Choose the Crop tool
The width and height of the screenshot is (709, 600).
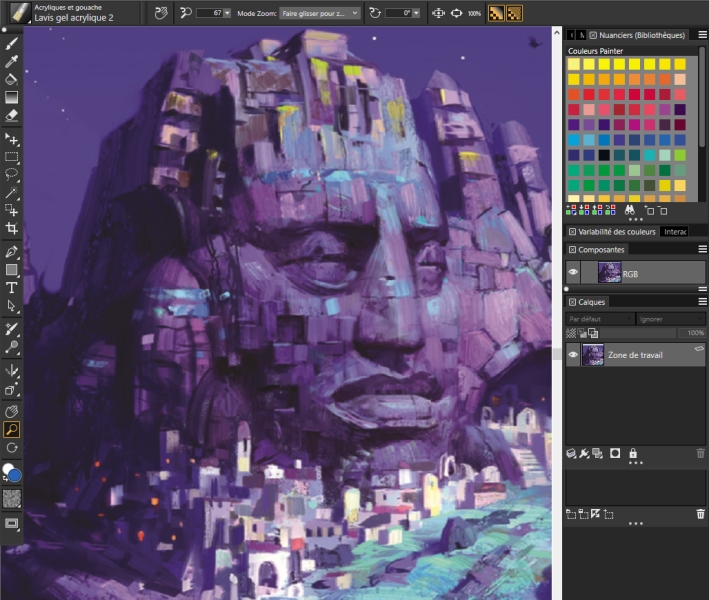click(12, 229)
